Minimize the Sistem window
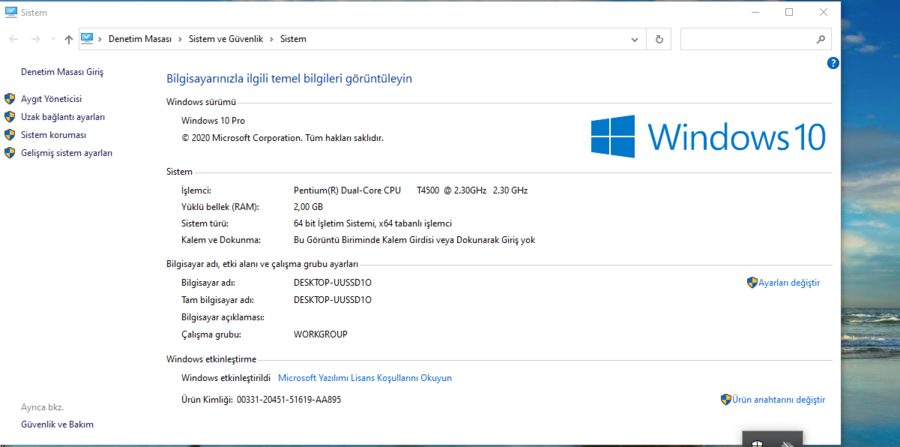900x447 pixels. click(755, 11)
